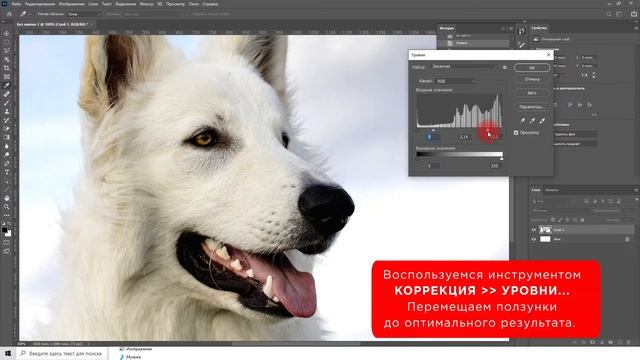The image size is (640, 360).
Task: Open the Справка menu
Action: click(x=210, y=4)
